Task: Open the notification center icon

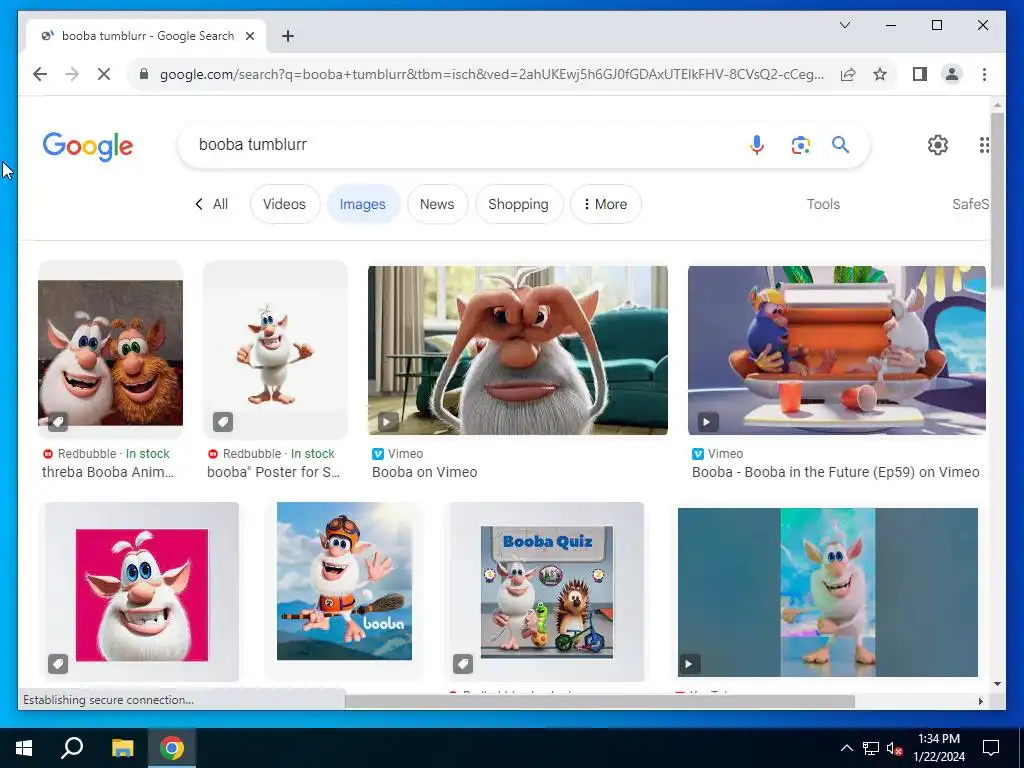Action: click(x=991, y=748)
